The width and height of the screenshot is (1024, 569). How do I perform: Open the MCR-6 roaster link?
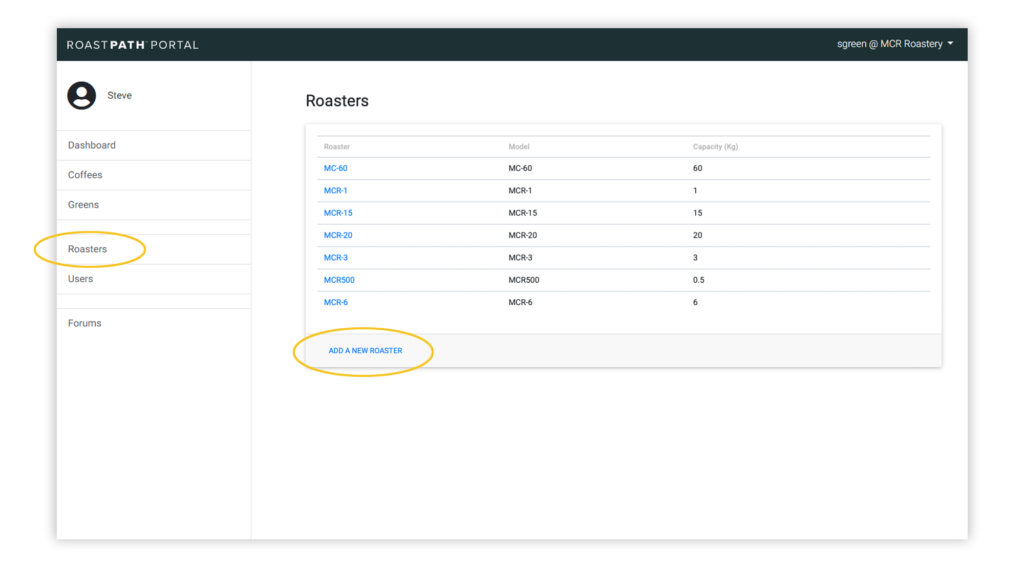[336, 302]
